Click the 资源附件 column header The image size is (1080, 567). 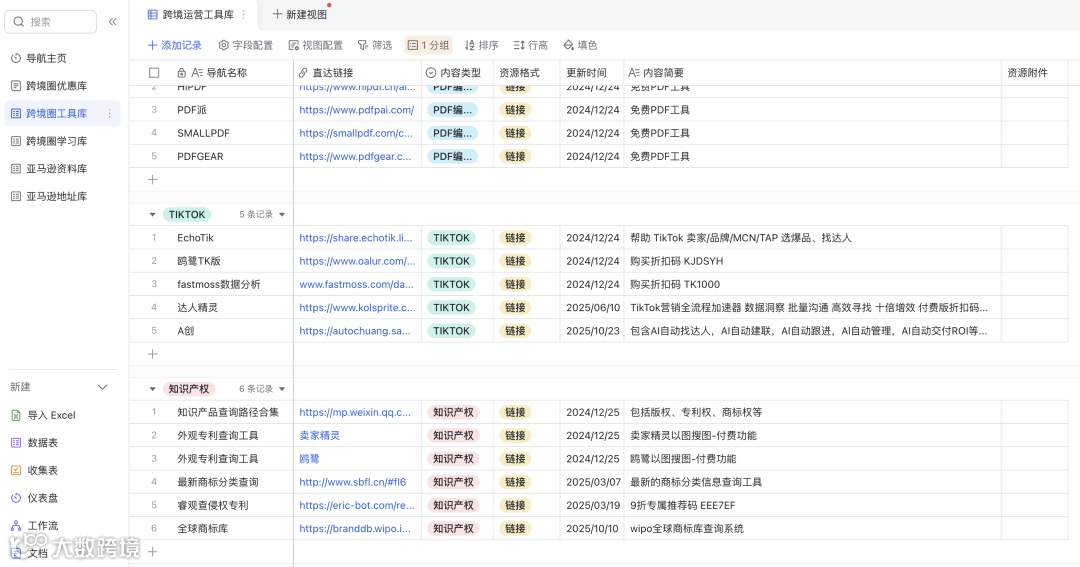1027,73
